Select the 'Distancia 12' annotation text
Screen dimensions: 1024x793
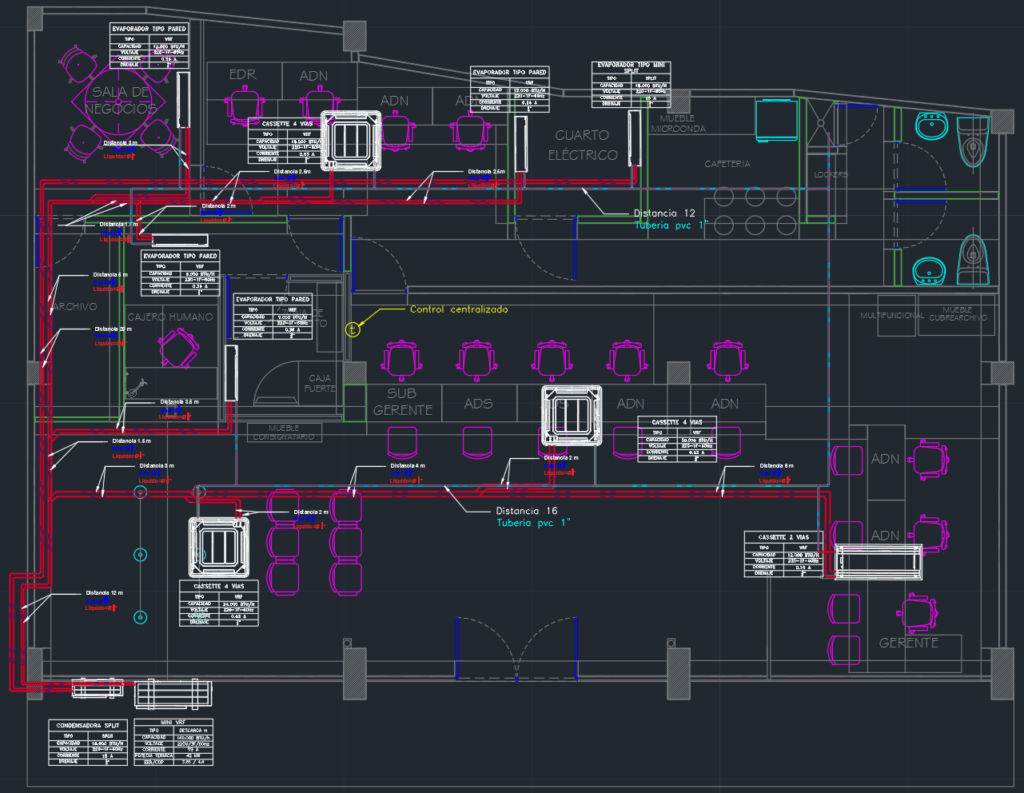(663, 213)
